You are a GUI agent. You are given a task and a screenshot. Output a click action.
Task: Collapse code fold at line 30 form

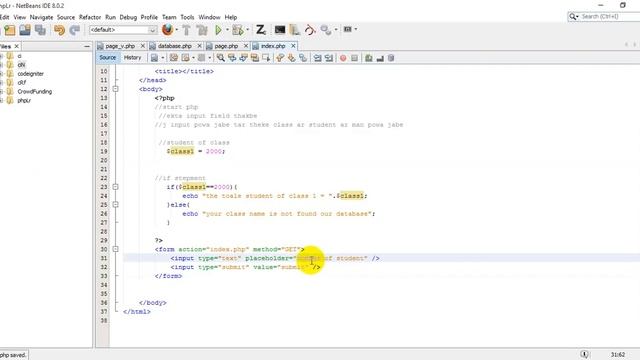[x=116, y=249]
